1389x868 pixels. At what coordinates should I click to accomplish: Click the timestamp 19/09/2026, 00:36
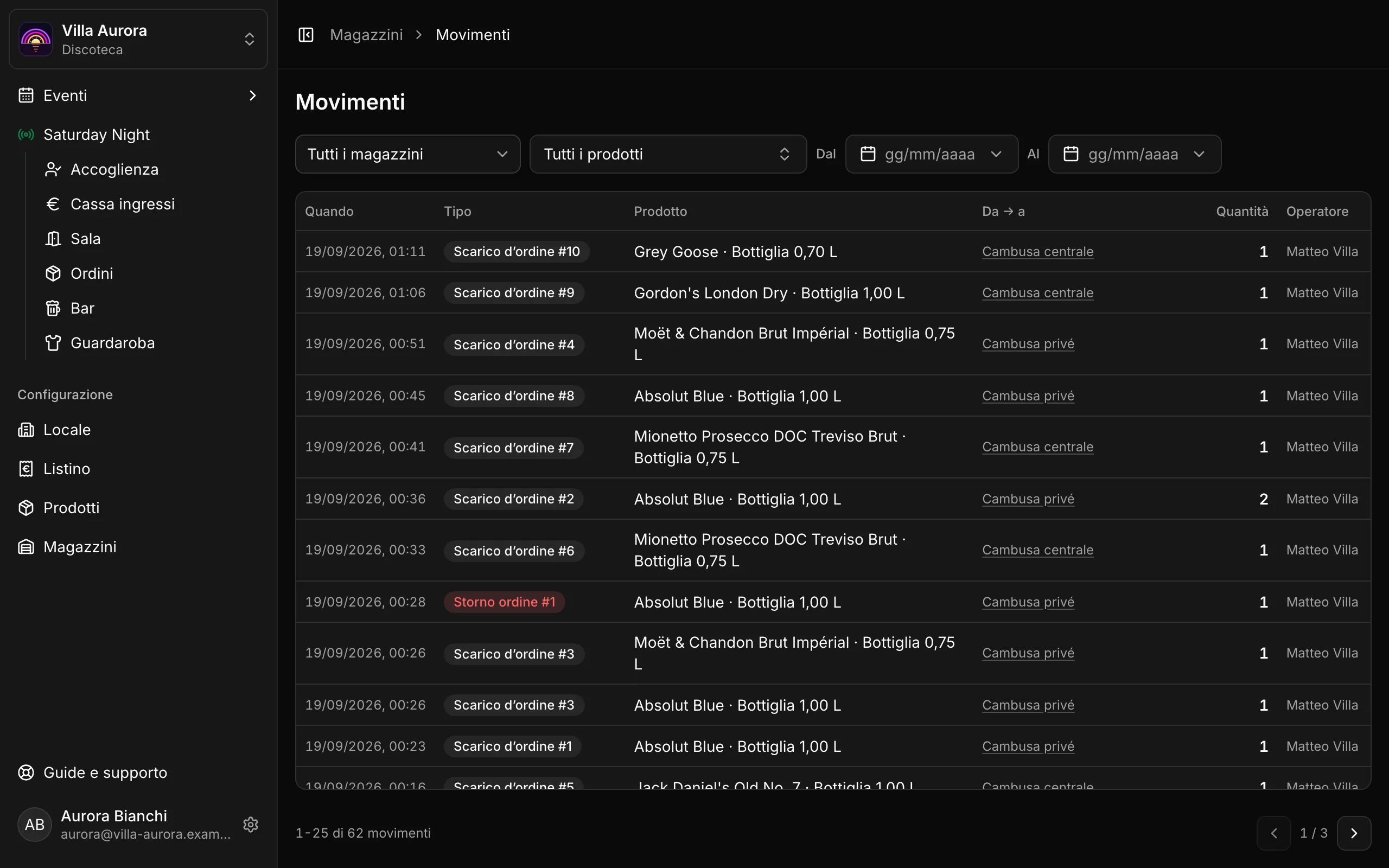pos(365,499)
